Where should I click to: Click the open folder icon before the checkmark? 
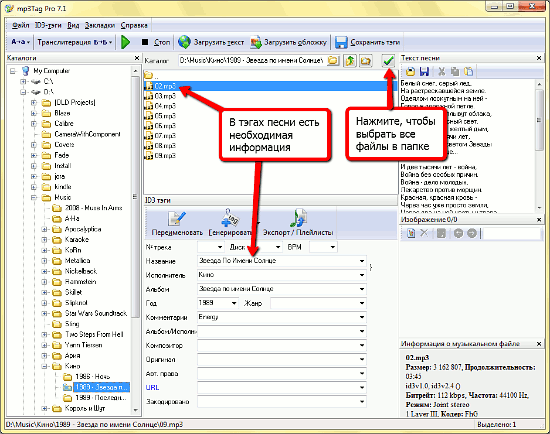tap(365, 61)
